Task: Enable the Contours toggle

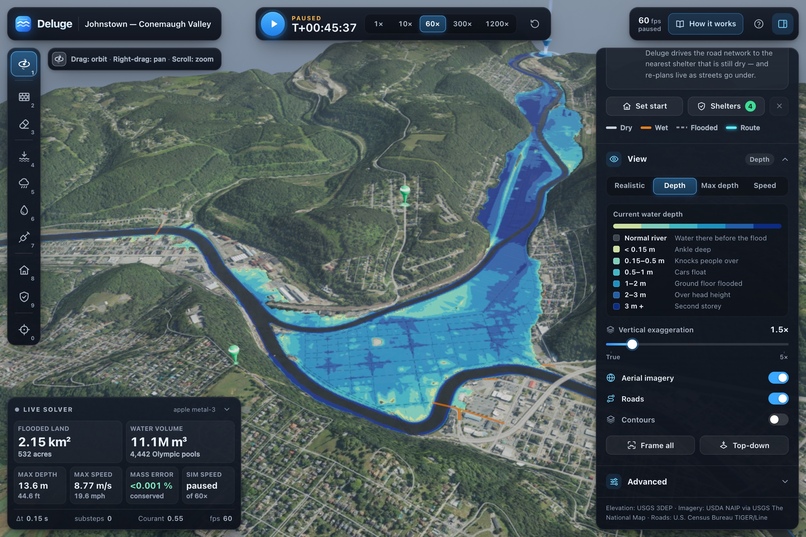Action: 778,419
